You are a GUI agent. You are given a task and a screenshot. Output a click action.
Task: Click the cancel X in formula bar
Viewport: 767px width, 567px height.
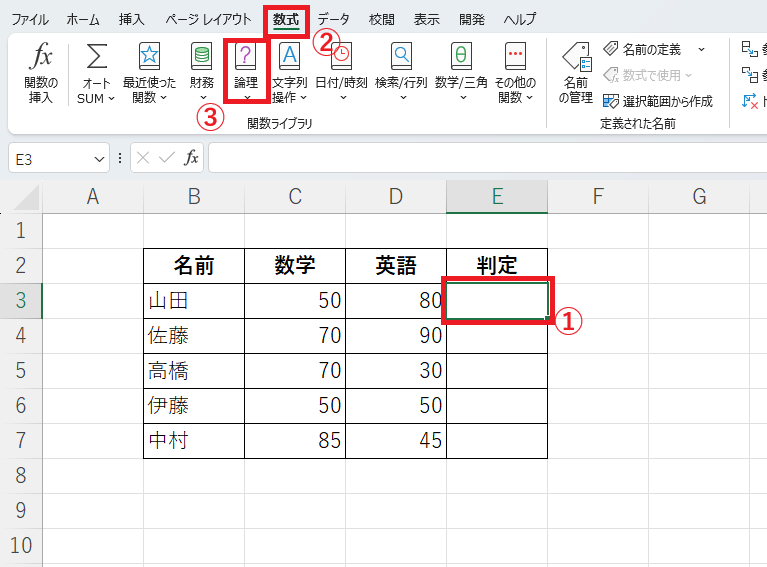[143, 158]
